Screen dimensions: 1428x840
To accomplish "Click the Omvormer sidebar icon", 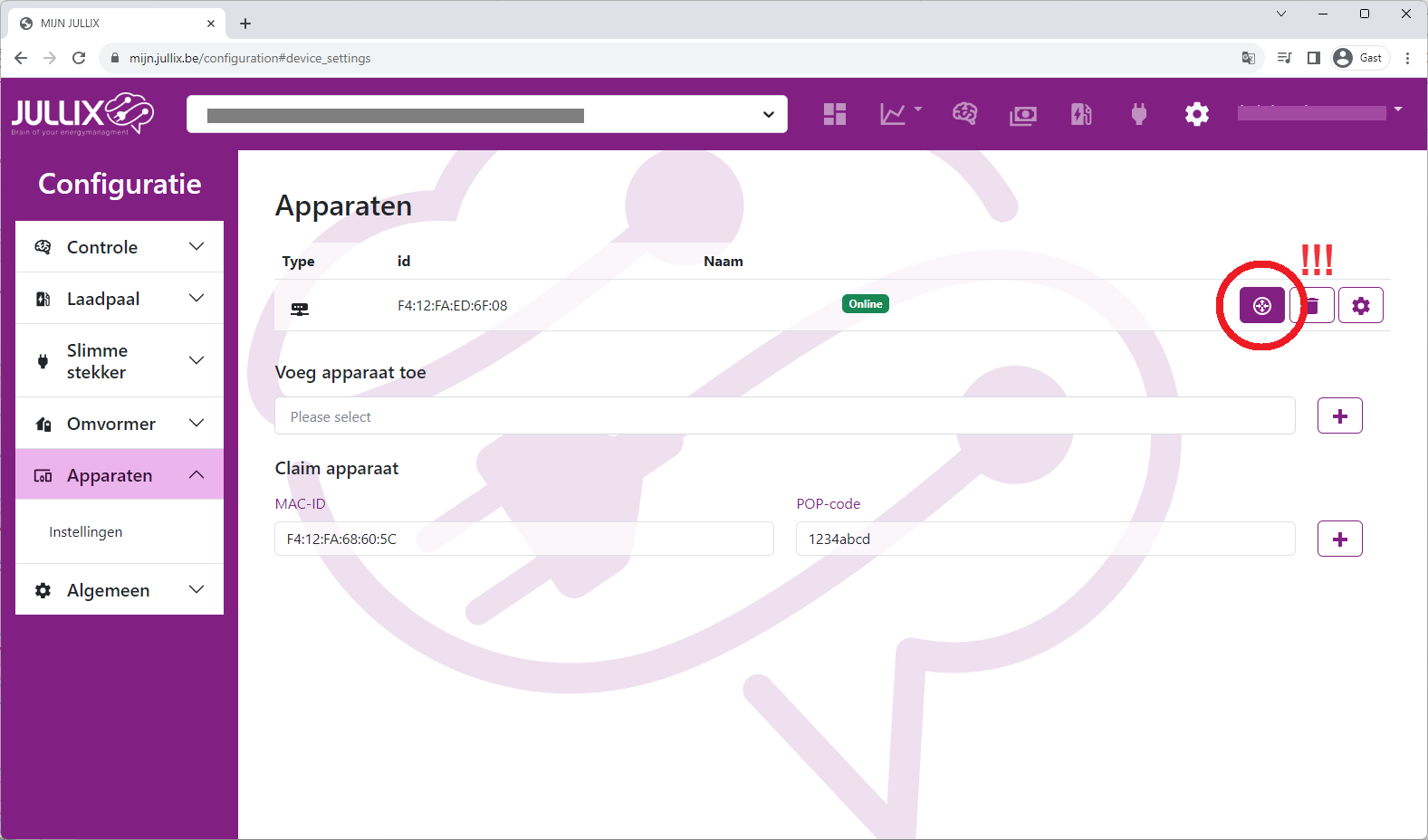I will click(43, 424).
